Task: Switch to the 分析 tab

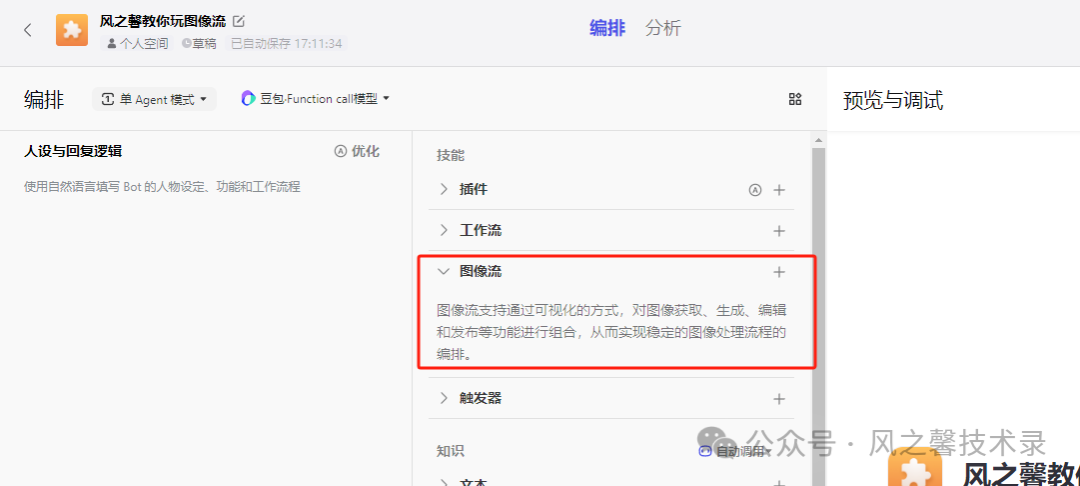Action: pyautogui.click(x=663, y=28)
